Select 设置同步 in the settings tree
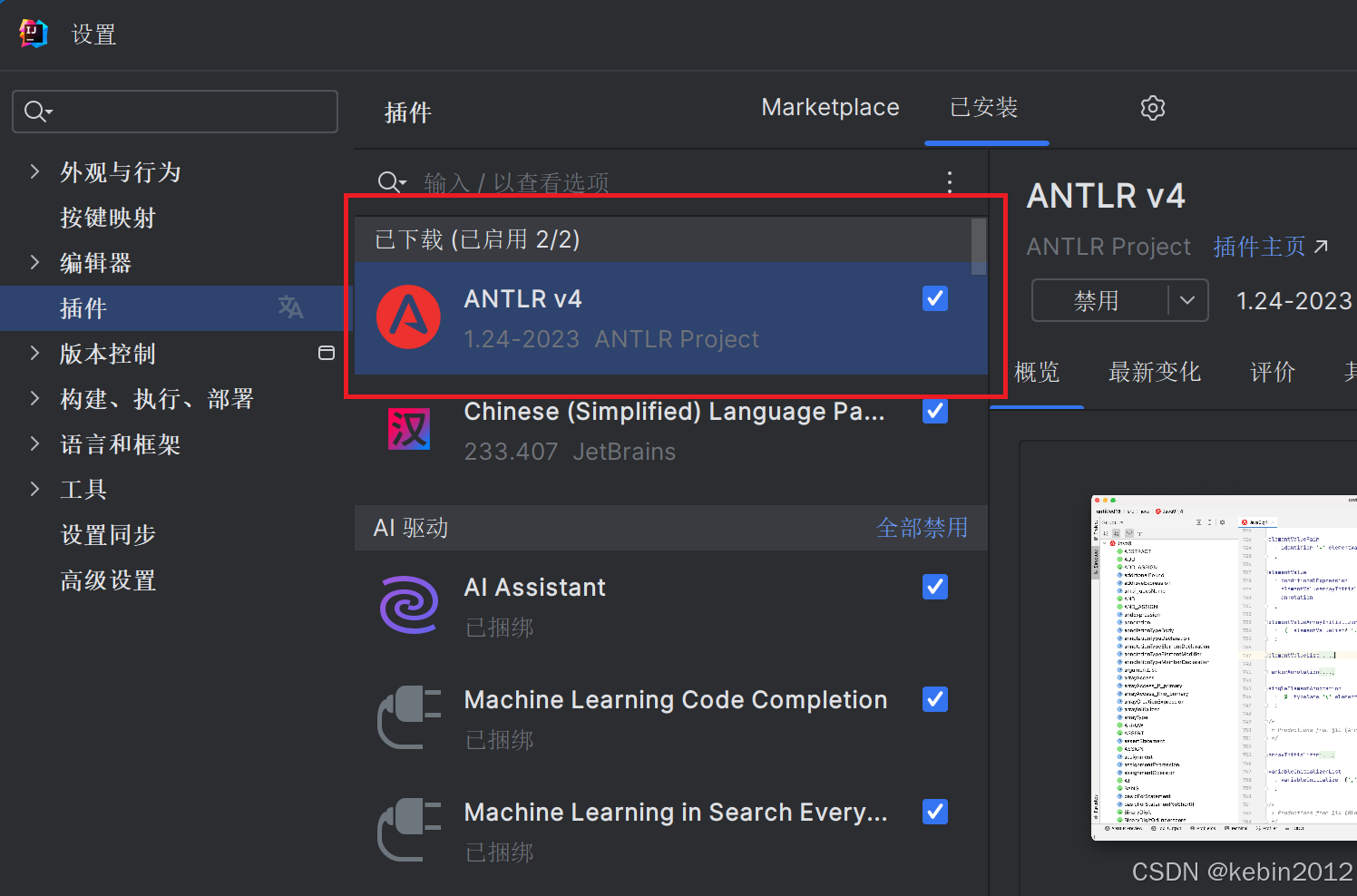Image resolution: width=1357 pixels, height=896 pixels. 108,535
